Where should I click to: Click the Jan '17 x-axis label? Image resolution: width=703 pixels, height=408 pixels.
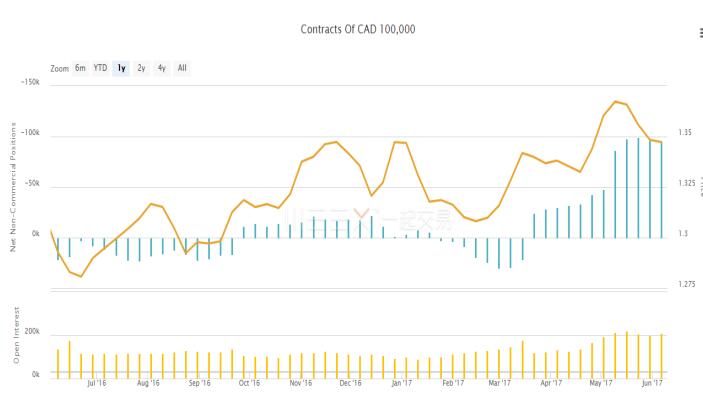pos(402,383)
